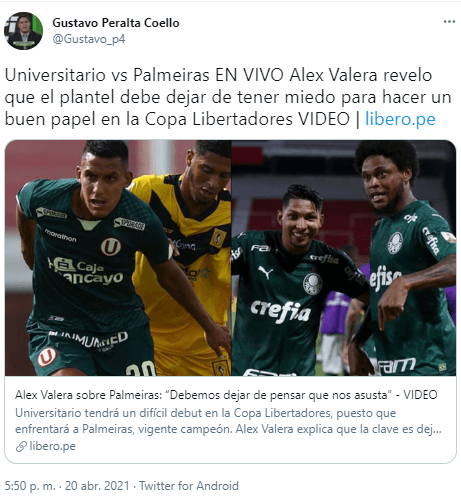Open the Palmeiras players photo in card
The image size is (461, 501).
[x=343, y=258]
